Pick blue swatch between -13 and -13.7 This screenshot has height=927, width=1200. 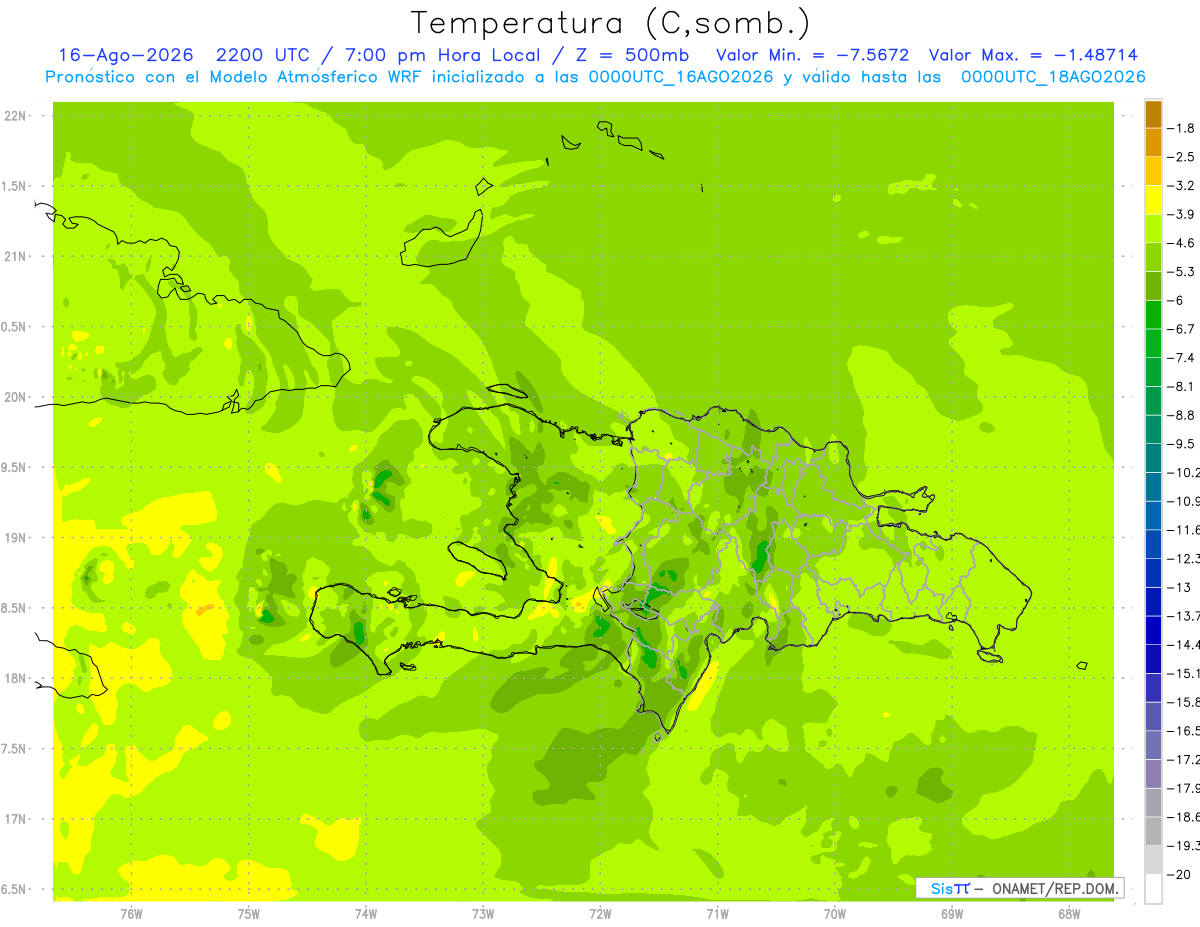pos(1153,601)
